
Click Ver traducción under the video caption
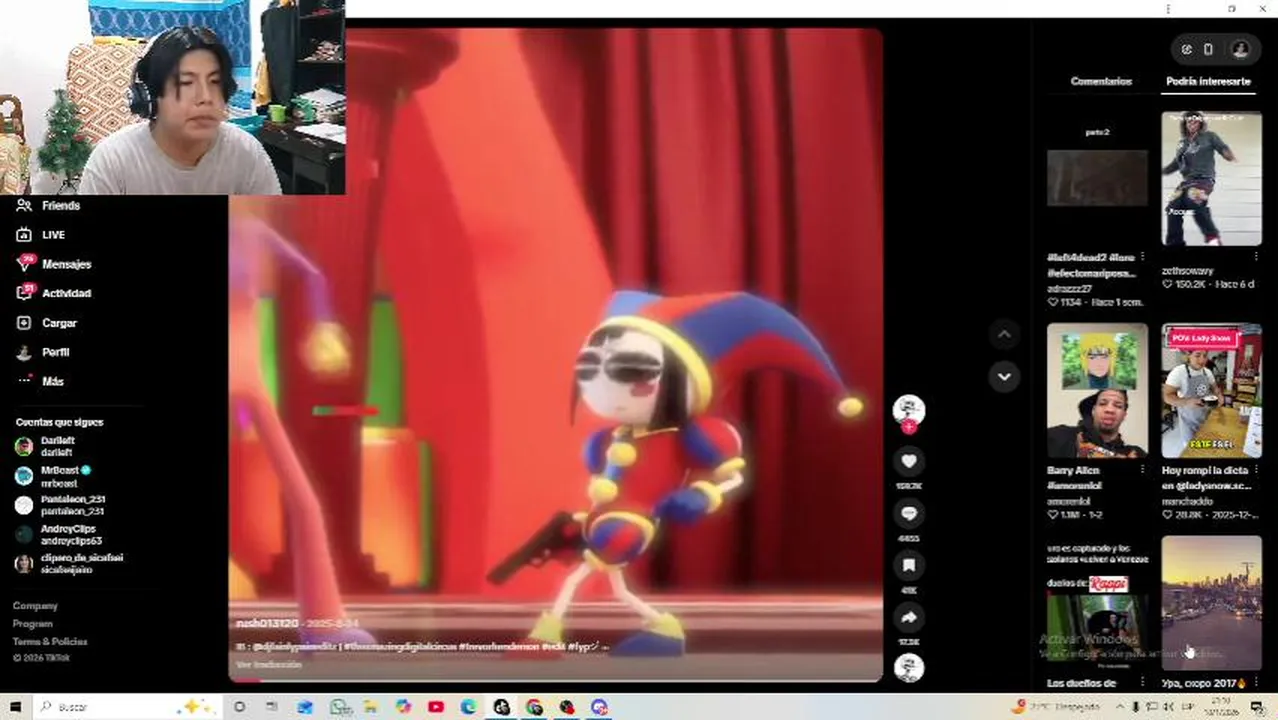click(269, 664)
